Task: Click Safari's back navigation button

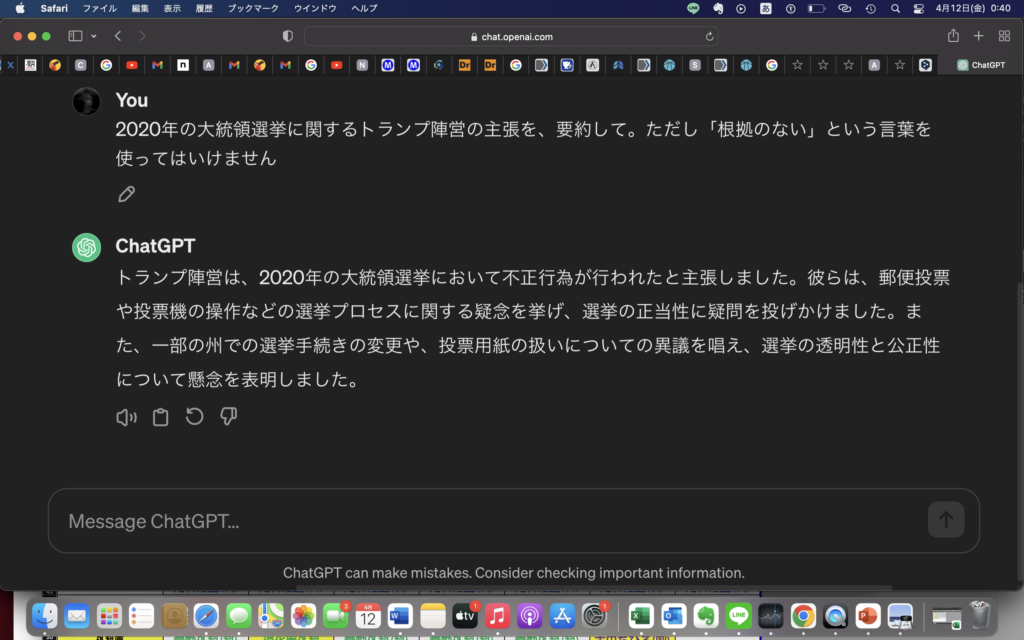Action: pyautogui.click(x=116, y=35)
